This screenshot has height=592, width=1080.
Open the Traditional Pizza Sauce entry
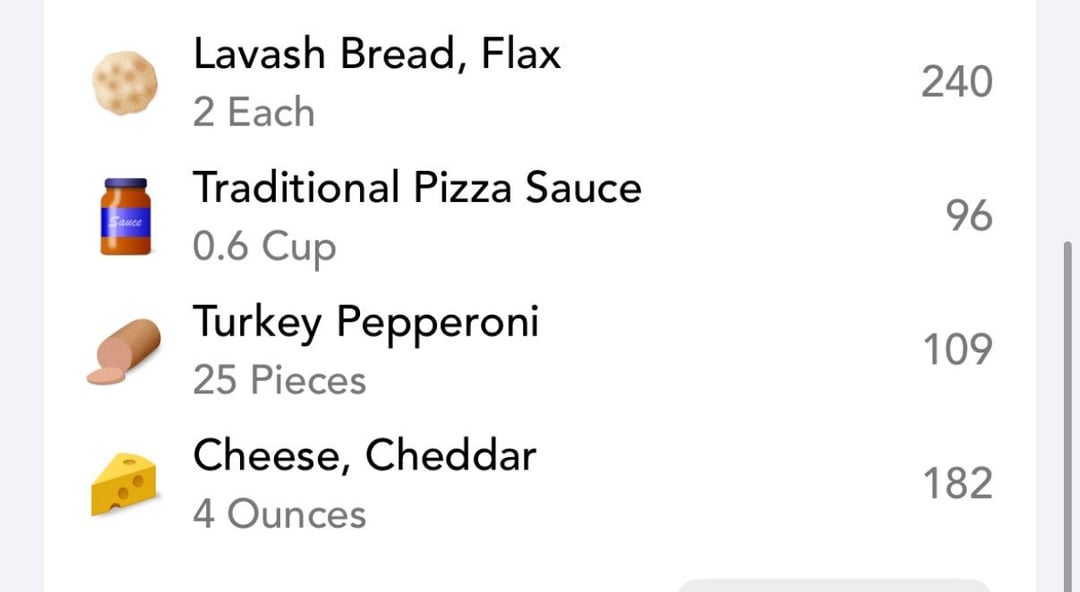pos(416,188)
